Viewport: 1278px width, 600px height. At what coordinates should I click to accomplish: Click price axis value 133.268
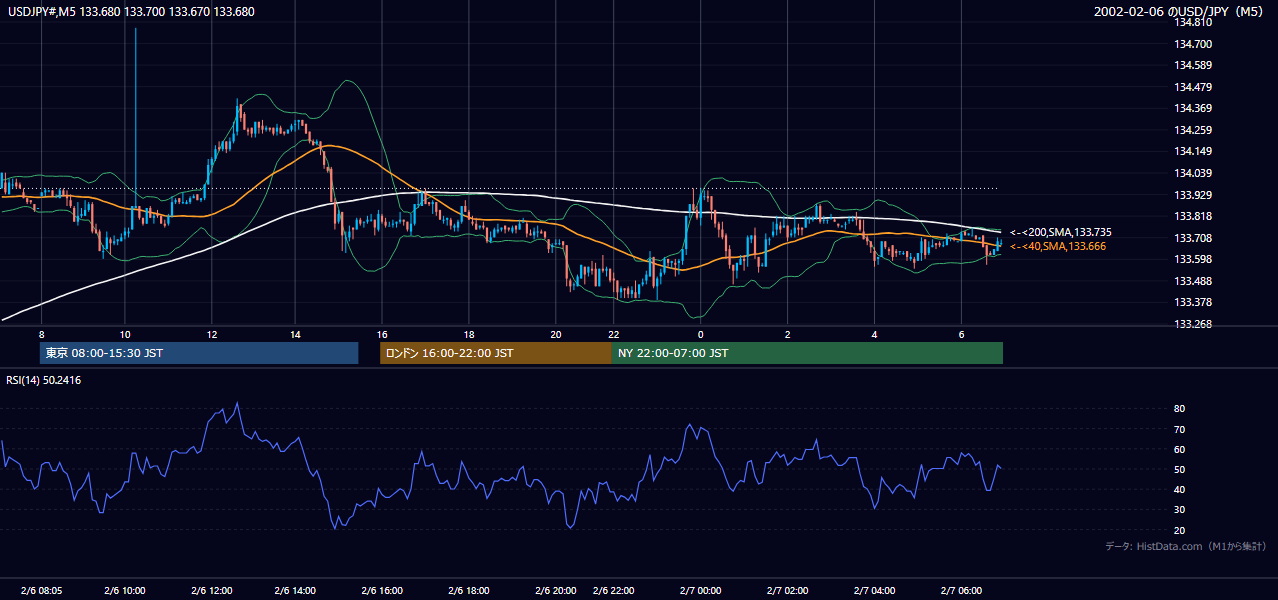point(1192,324)
